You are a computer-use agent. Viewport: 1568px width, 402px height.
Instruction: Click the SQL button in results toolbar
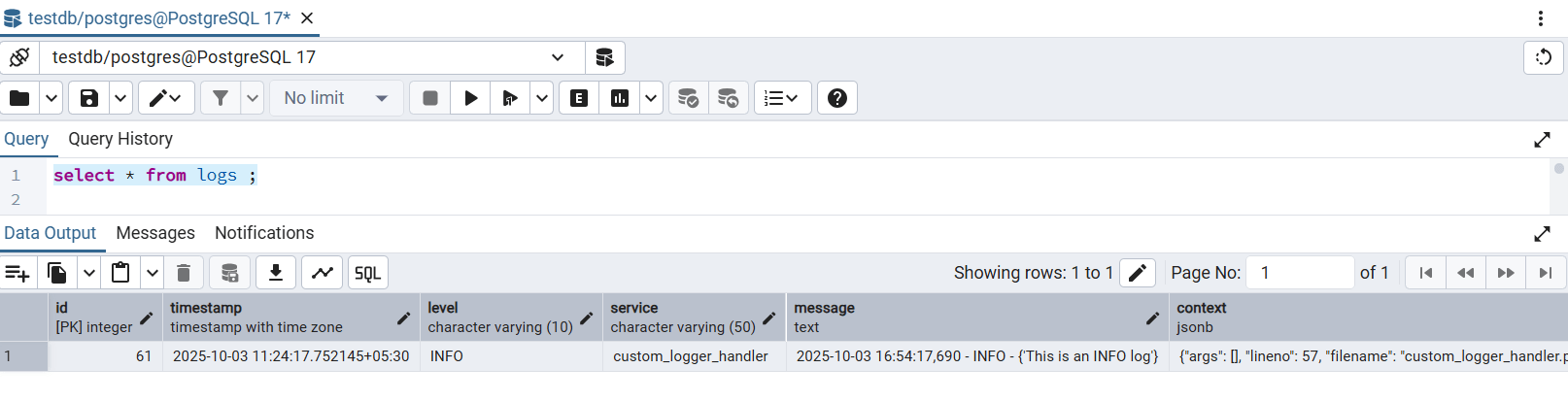(x=367, y=273)
